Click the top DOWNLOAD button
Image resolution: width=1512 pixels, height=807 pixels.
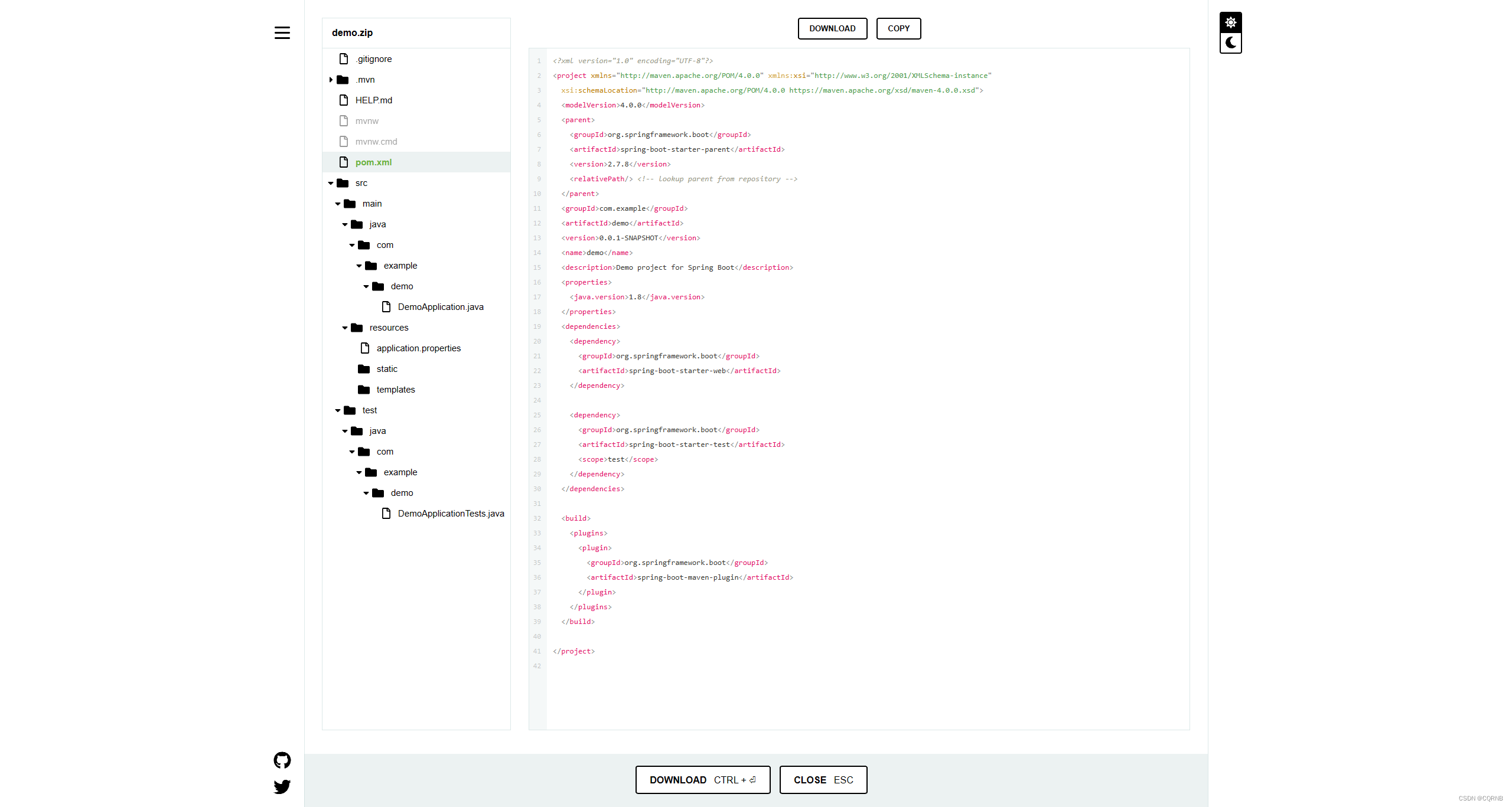[x=832, y=28]
